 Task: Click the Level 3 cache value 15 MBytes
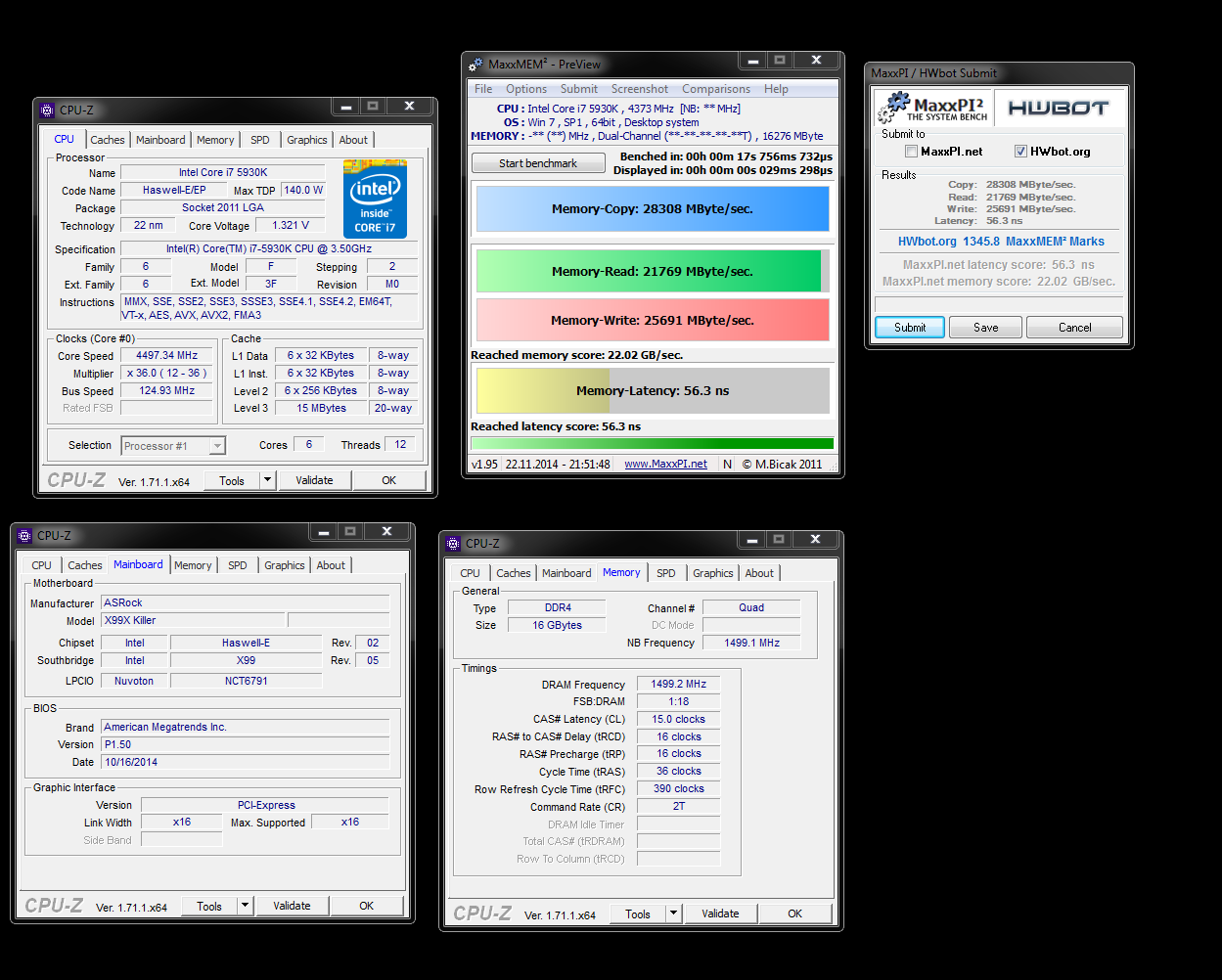pyautogui.click(x=321, y=408)
